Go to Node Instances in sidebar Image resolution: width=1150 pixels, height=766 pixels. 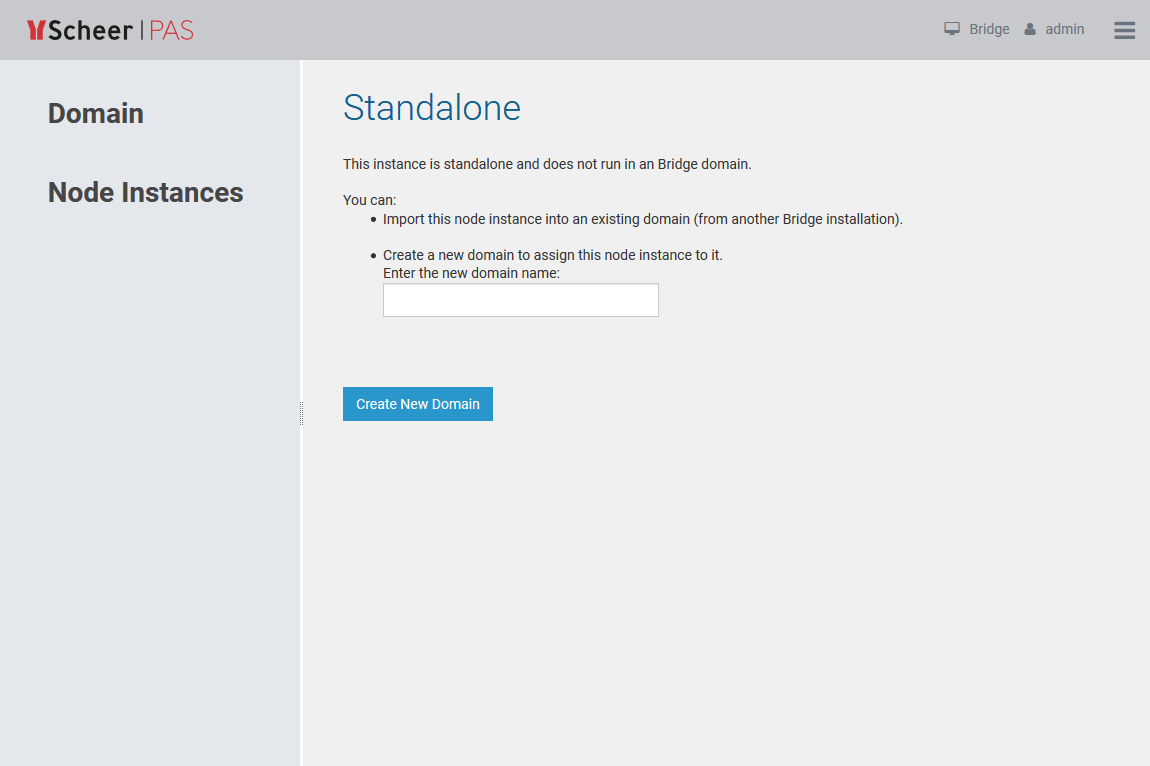coord(146,192)
